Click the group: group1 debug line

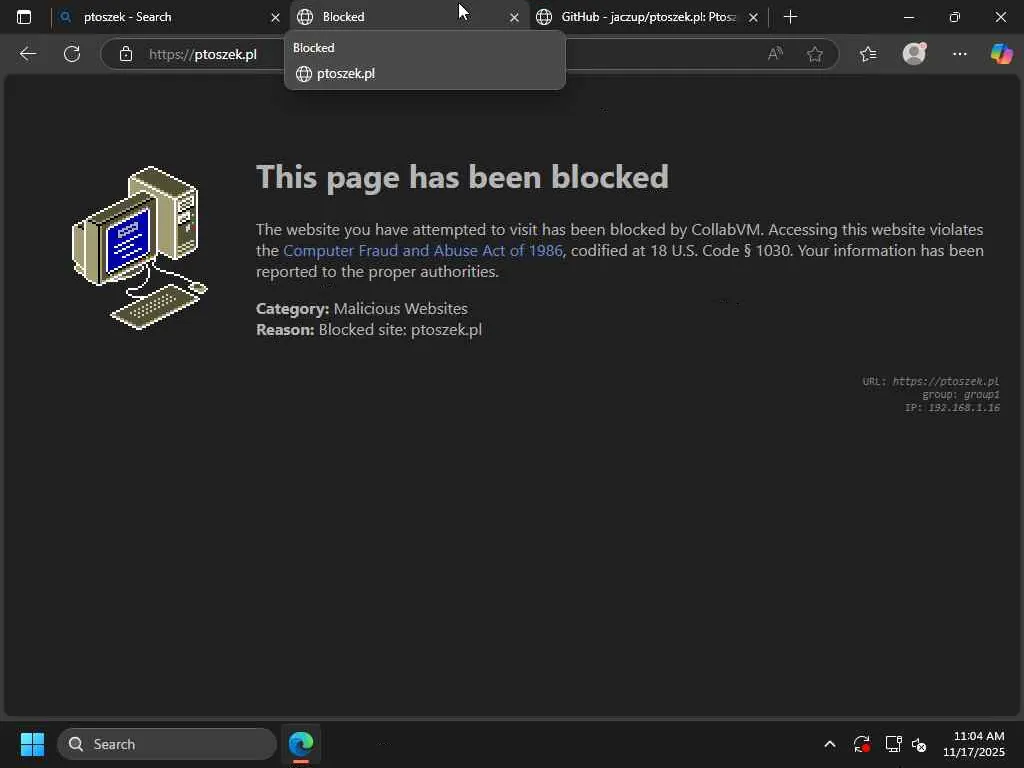pos(961,394)
